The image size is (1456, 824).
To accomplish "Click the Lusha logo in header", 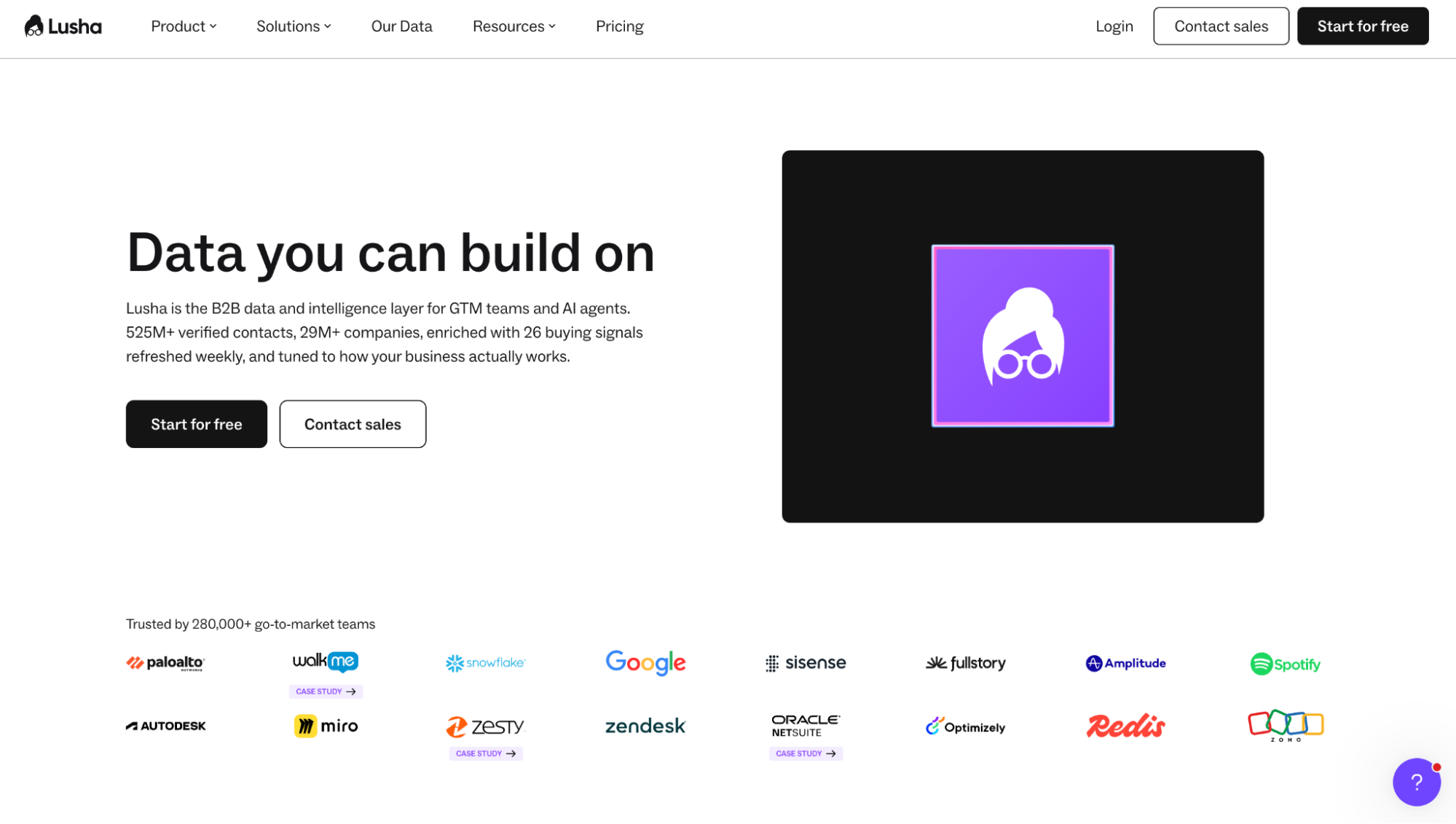I will (63, 26).
